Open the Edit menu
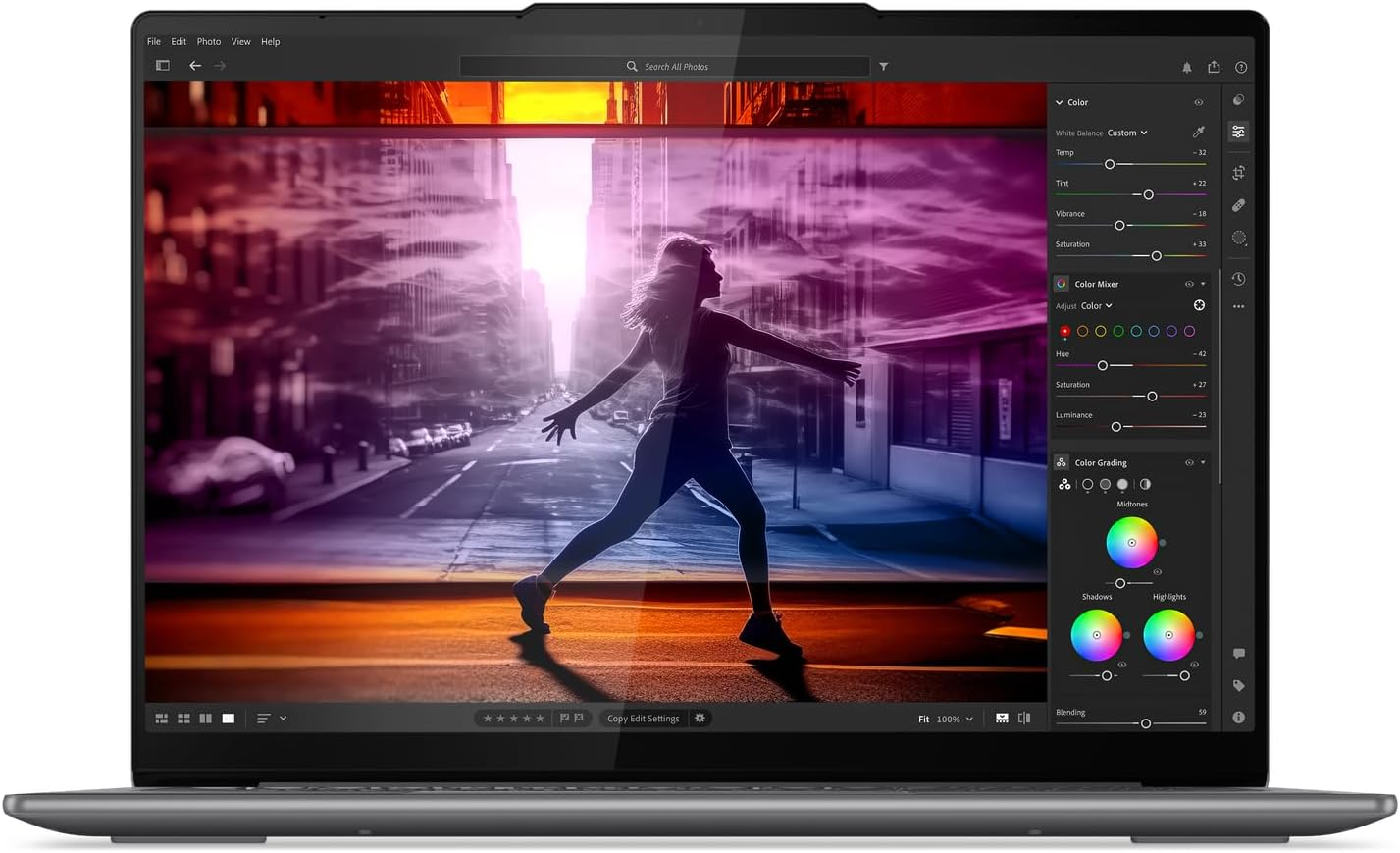1400x853 pixels. click(x=178, y=41)
